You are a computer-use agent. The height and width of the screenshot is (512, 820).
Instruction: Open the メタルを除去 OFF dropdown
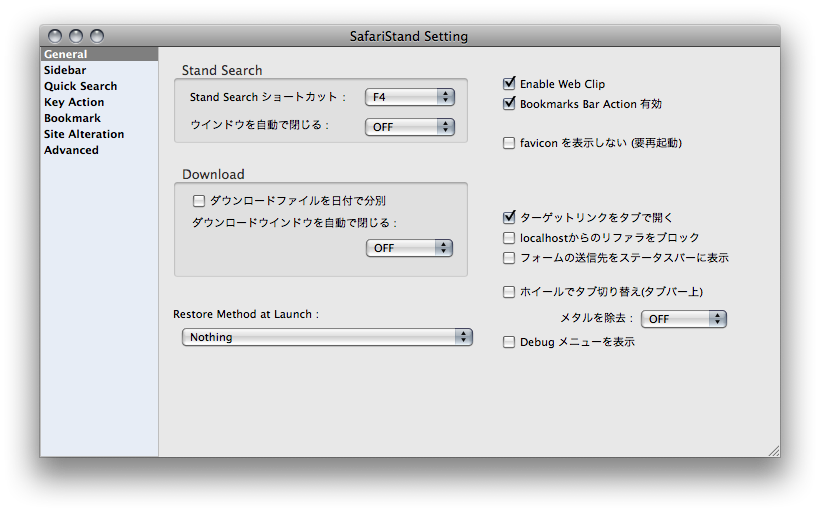[684, 319]
